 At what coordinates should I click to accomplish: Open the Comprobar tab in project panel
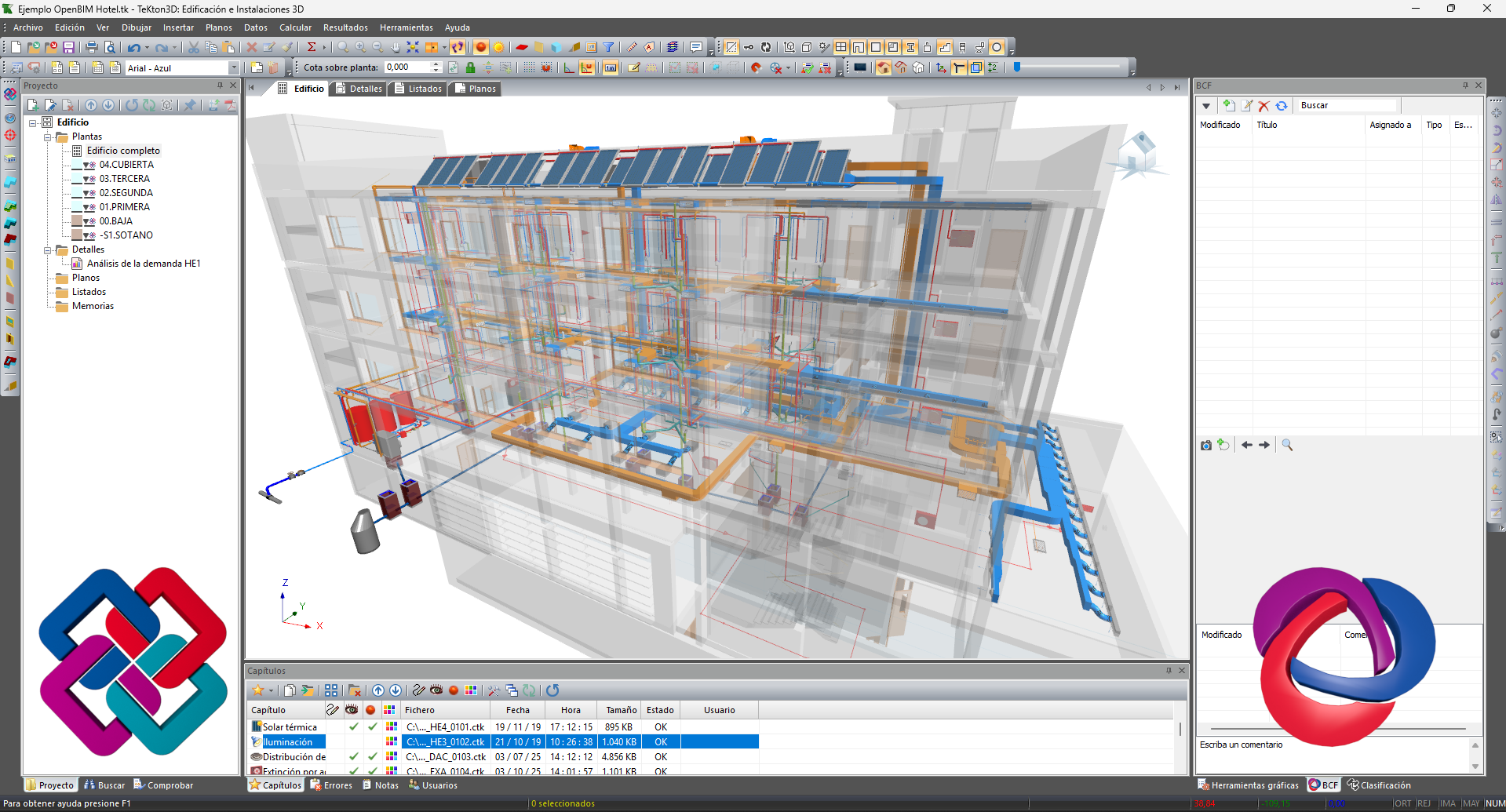[163, 785]
